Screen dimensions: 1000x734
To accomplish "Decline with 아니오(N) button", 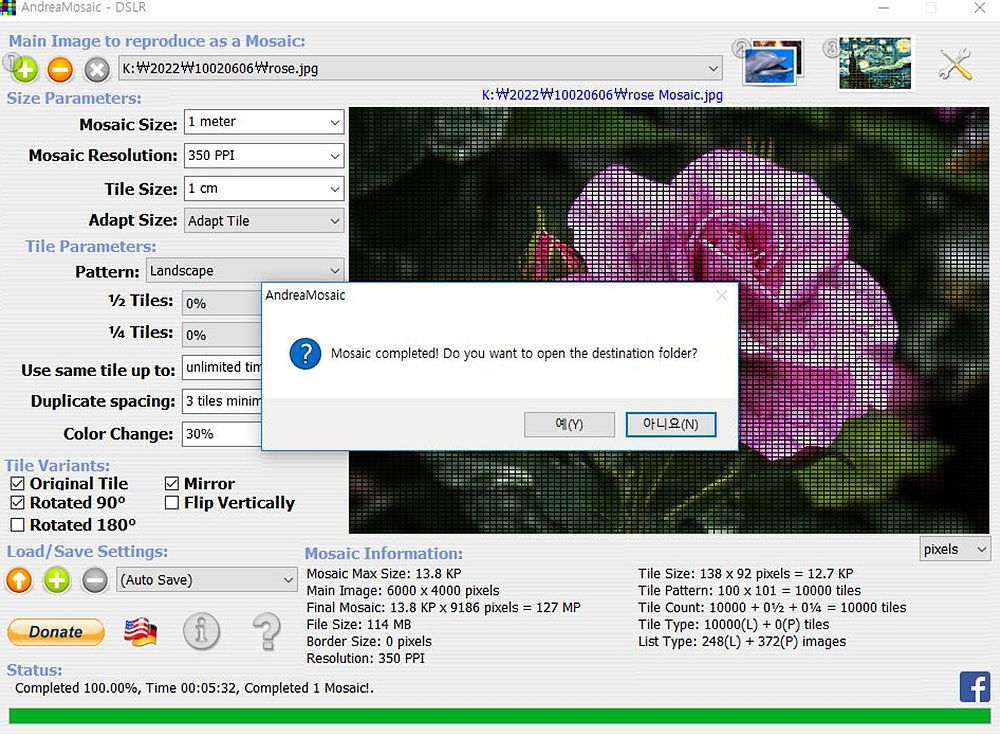I will point(670,424).
